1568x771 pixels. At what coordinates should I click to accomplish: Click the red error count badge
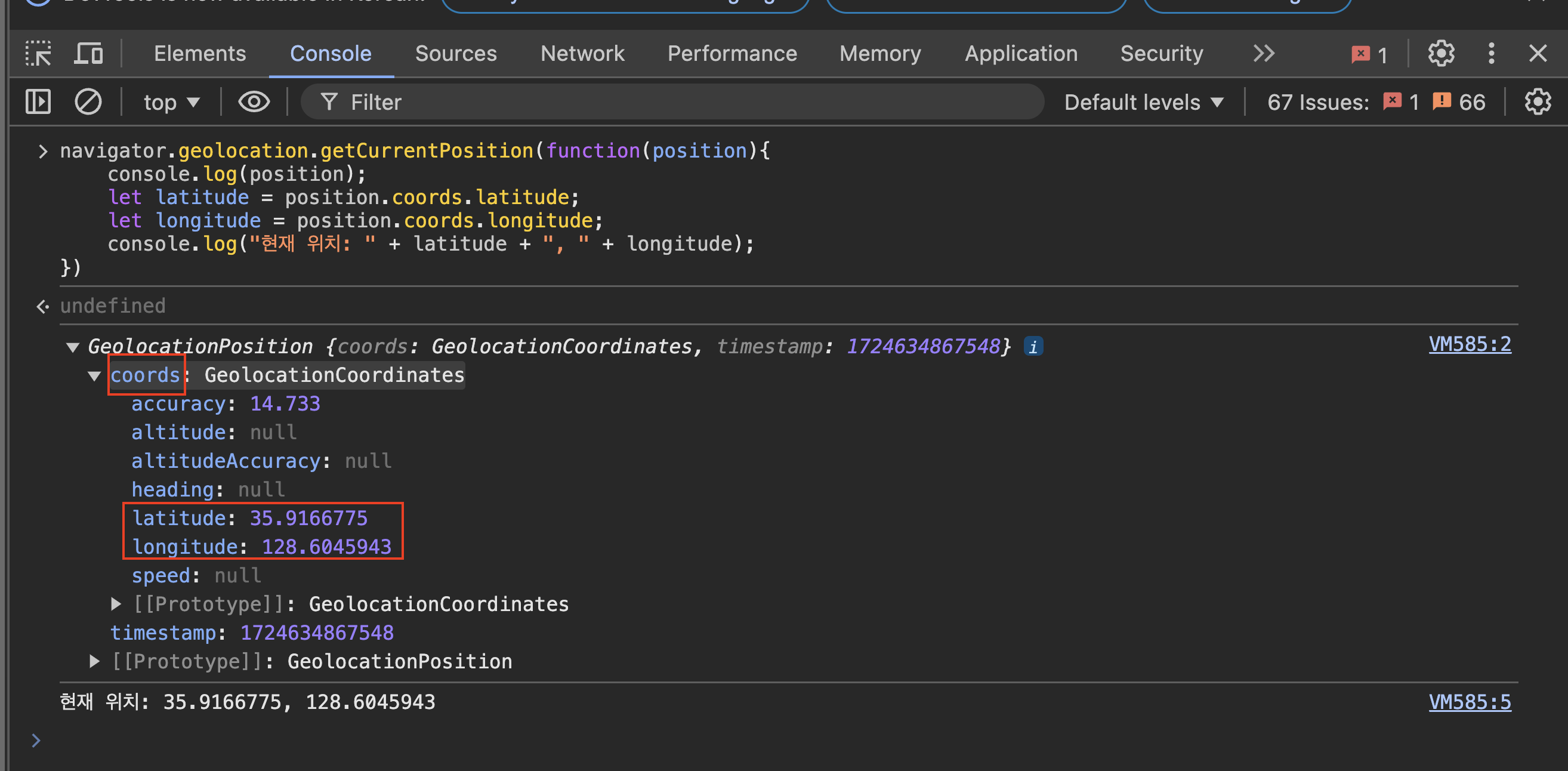click(1369, 55)
